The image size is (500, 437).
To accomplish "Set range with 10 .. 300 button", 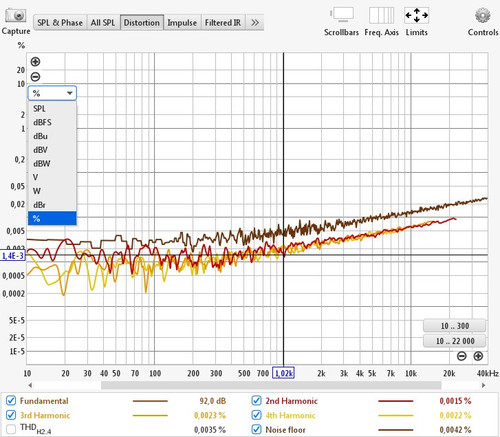I will tap(454, 326).
